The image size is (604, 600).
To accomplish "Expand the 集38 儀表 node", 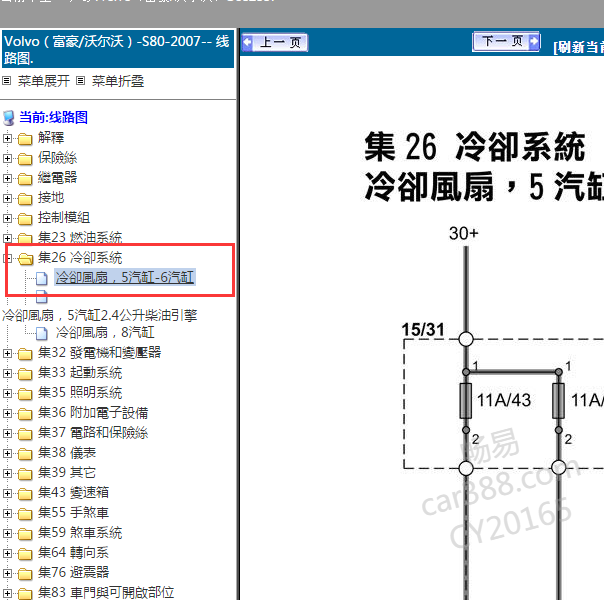I will 7,453.
